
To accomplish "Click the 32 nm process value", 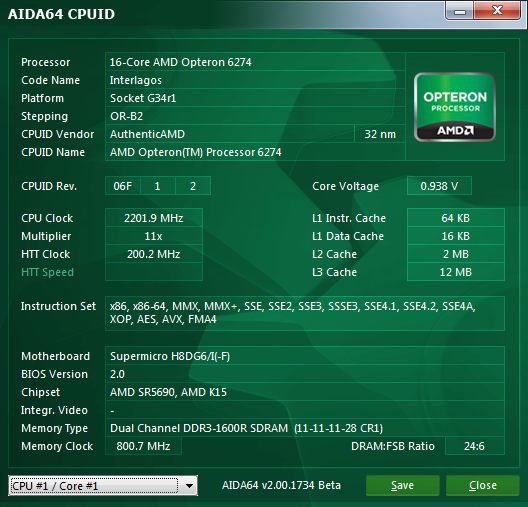I will [380, 134].
